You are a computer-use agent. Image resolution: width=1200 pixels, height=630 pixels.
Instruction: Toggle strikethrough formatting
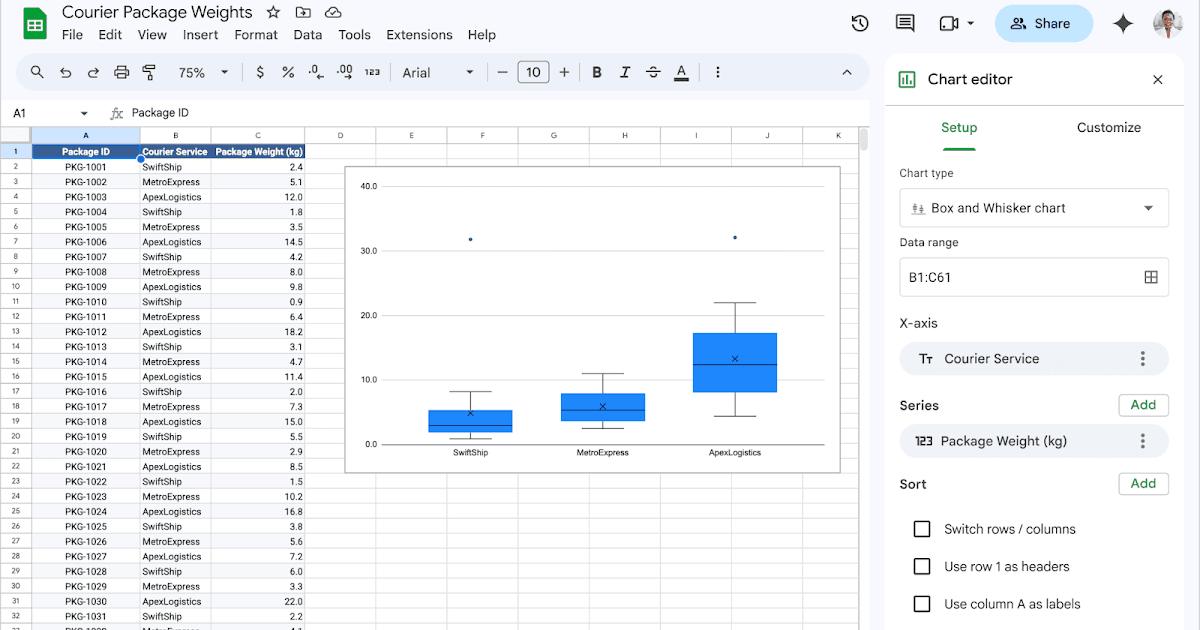(x=653, y=72)
